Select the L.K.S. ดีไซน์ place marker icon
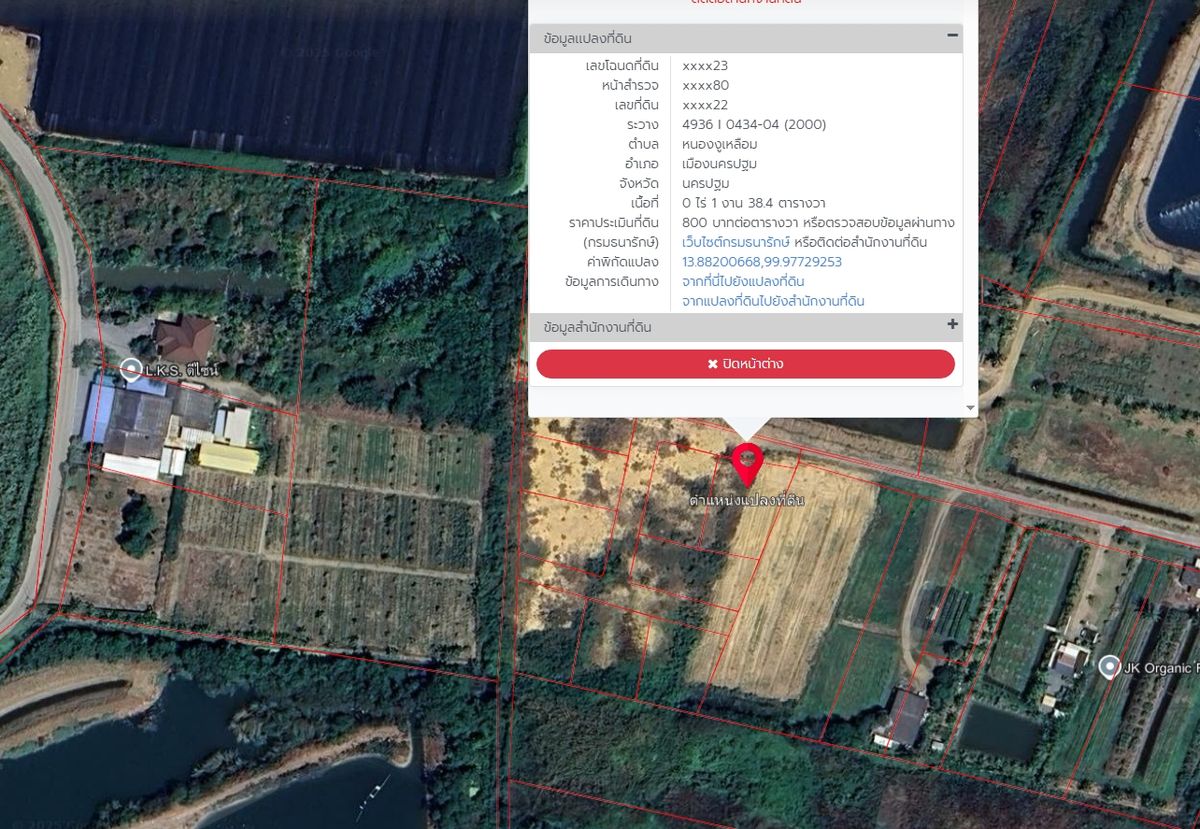This screenshot has width=1200, height=829. (130, 370)
